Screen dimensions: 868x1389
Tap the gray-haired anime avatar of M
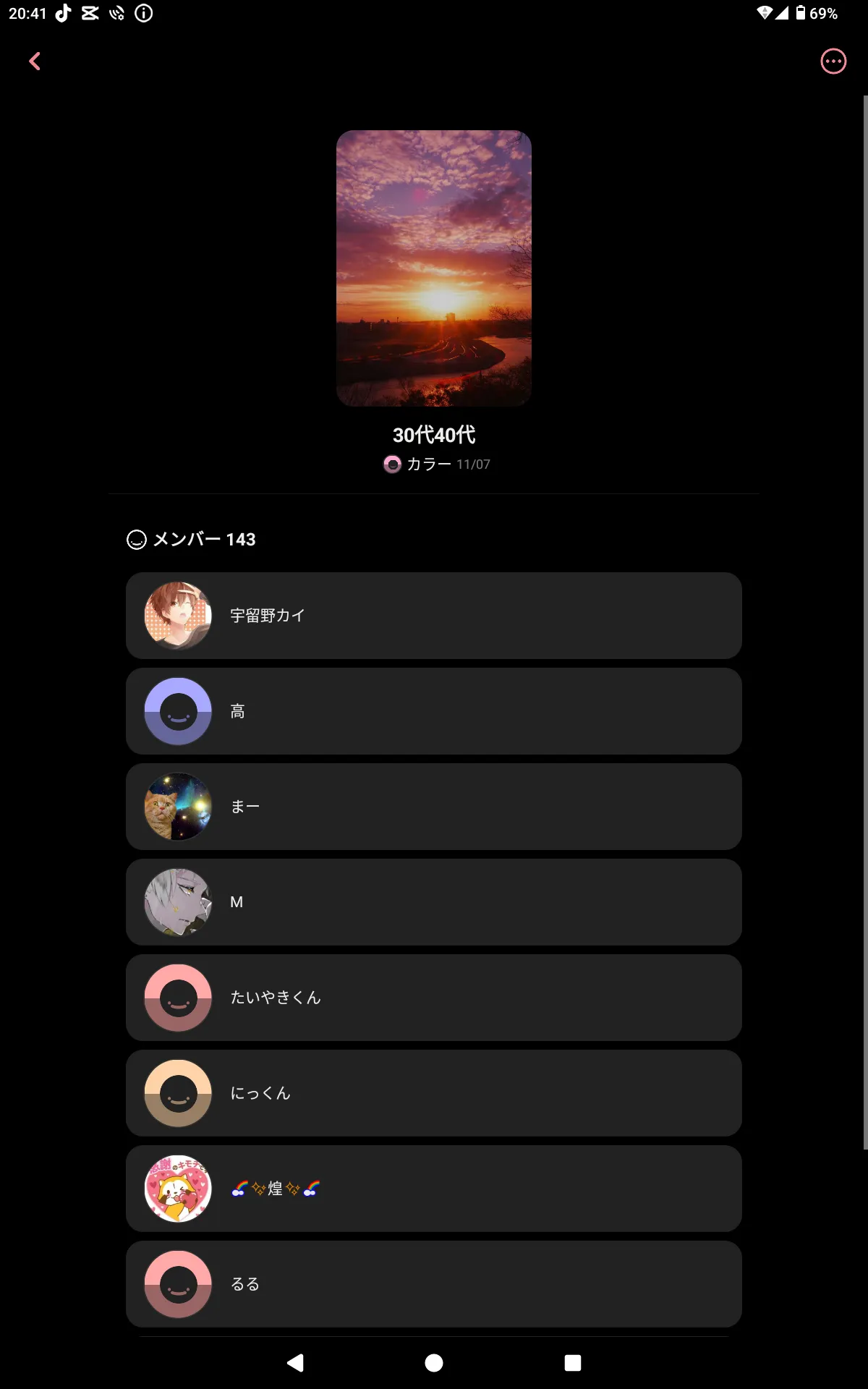178,902
